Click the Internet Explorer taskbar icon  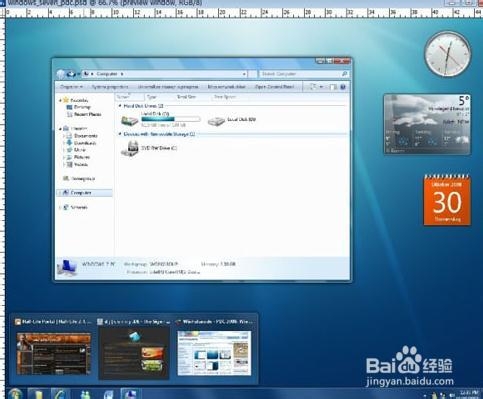pos(60,394)
